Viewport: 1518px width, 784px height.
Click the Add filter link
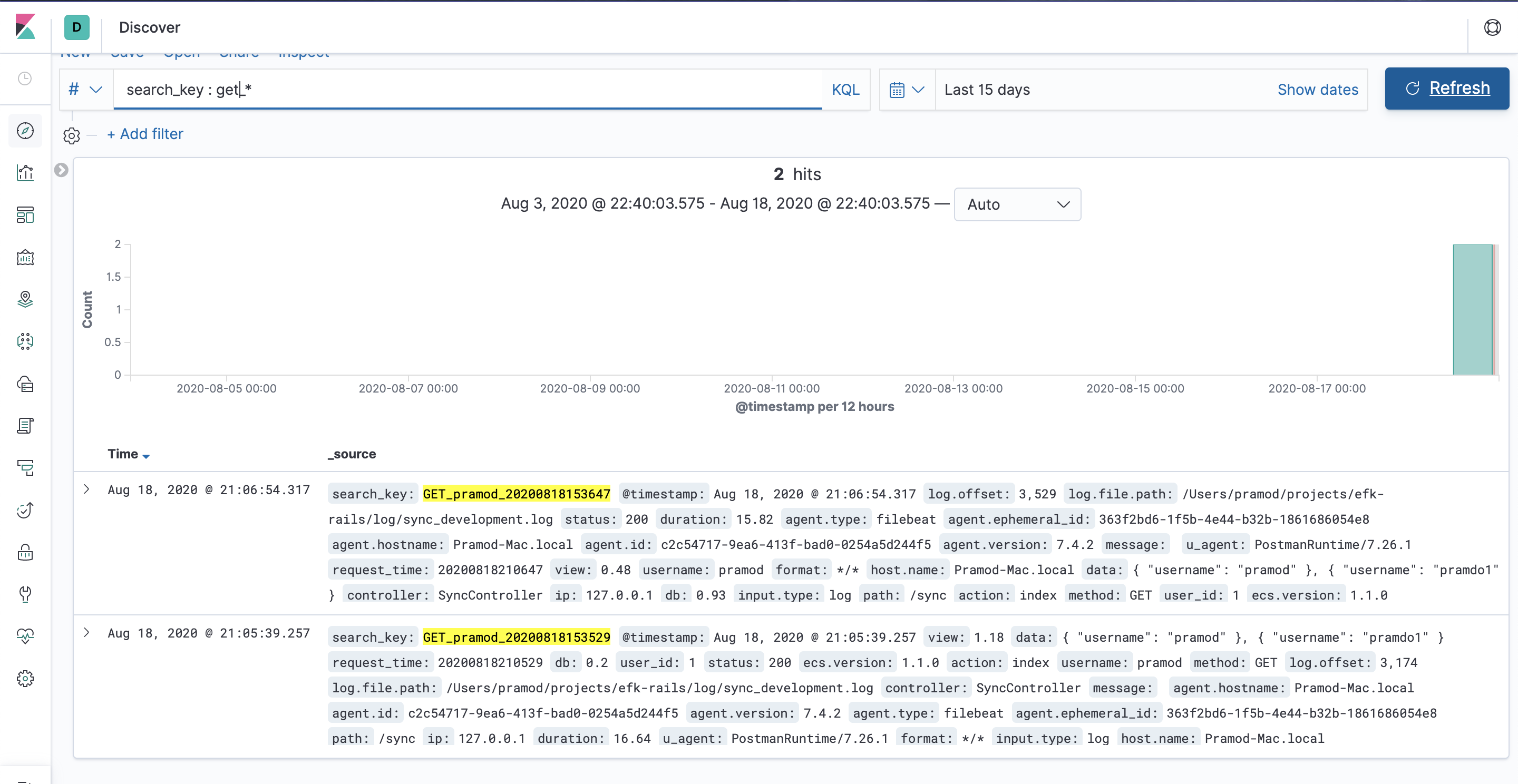pyautogui.click(x=145, y=134)
